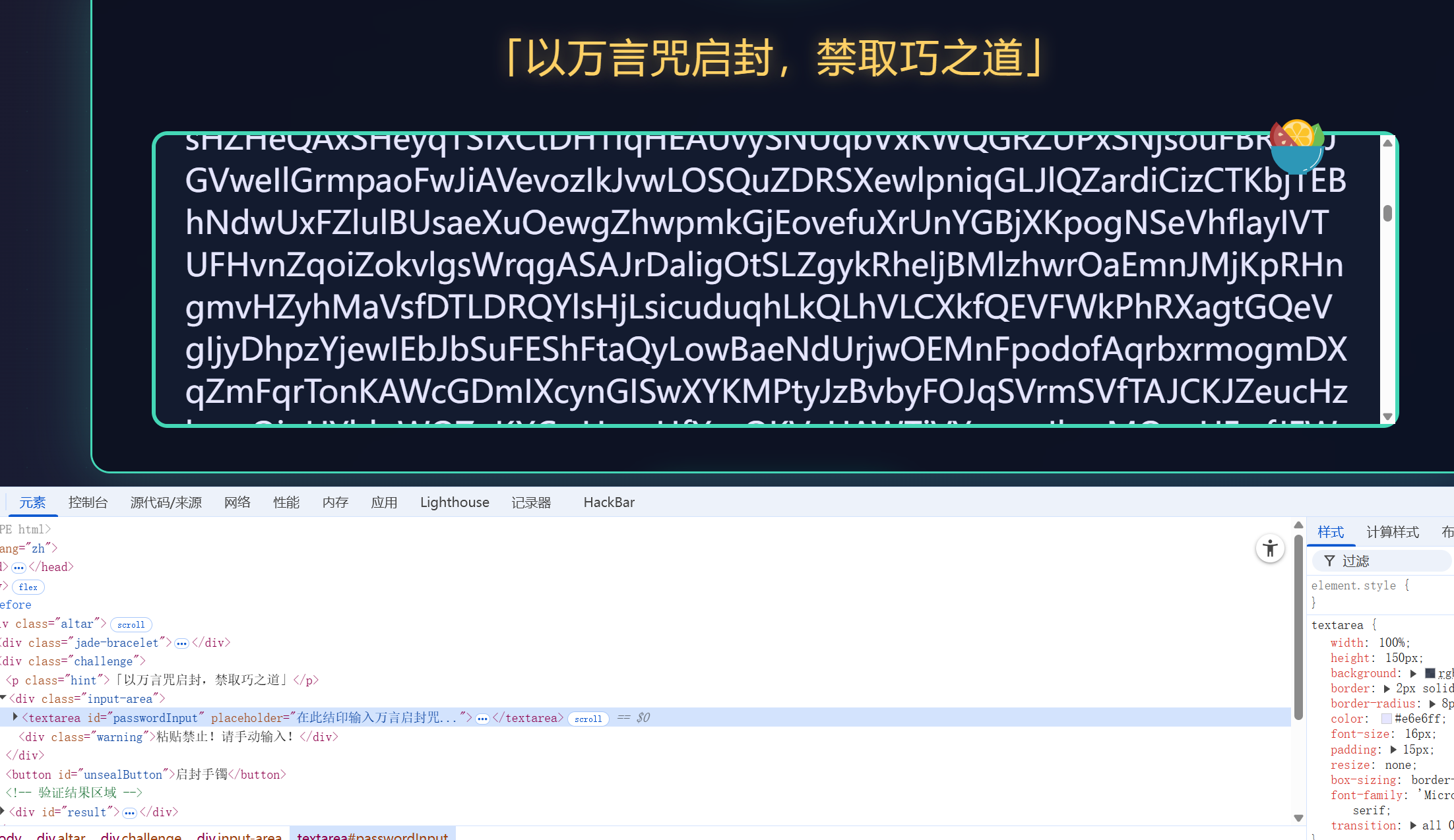Open the HackBar tab
The height and width of the screenshot is (840, 1454).
point(608,502)
